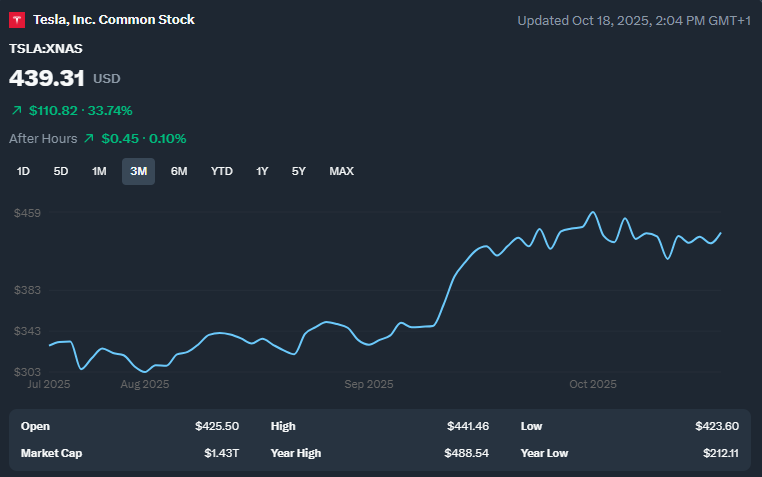Click the $303 y-axis label
This screenshot has height=477, width=762.
click(x=27, y=372)
